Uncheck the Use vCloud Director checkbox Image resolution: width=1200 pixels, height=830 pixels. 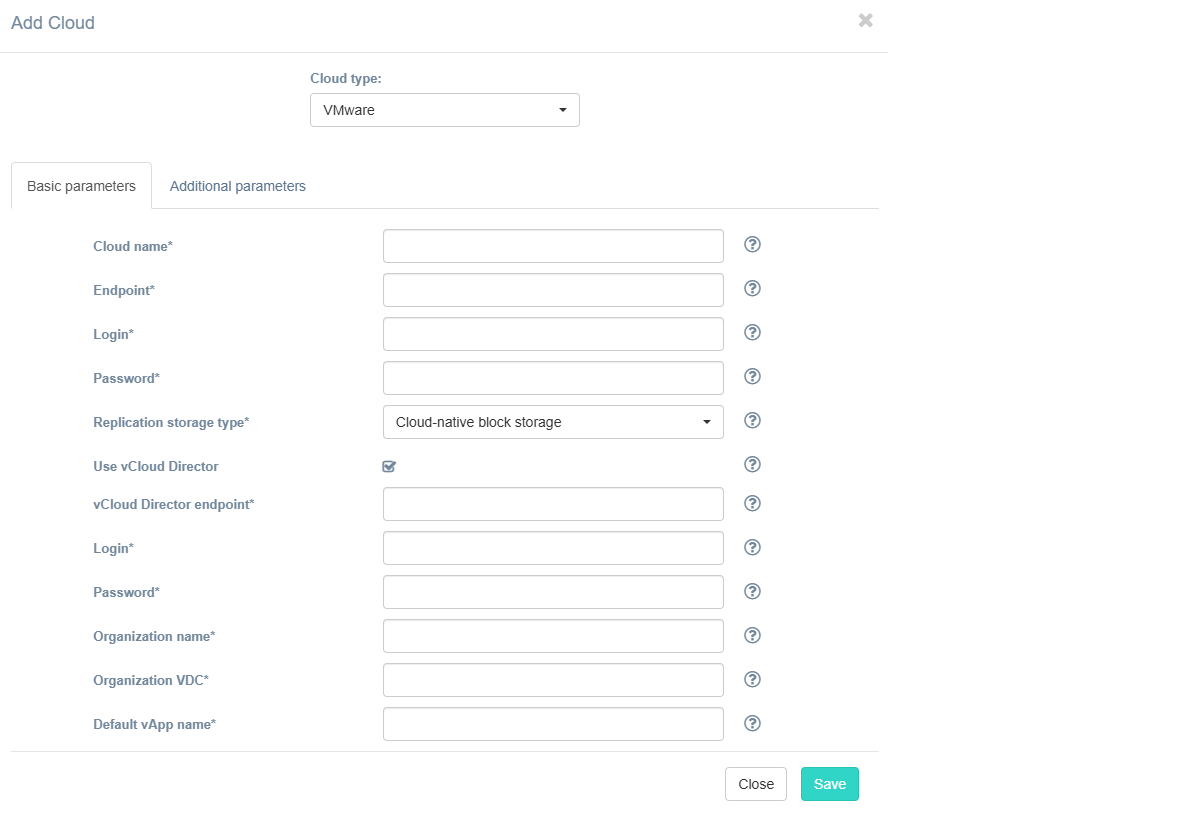pyautogui.click(x=389, y=466)
